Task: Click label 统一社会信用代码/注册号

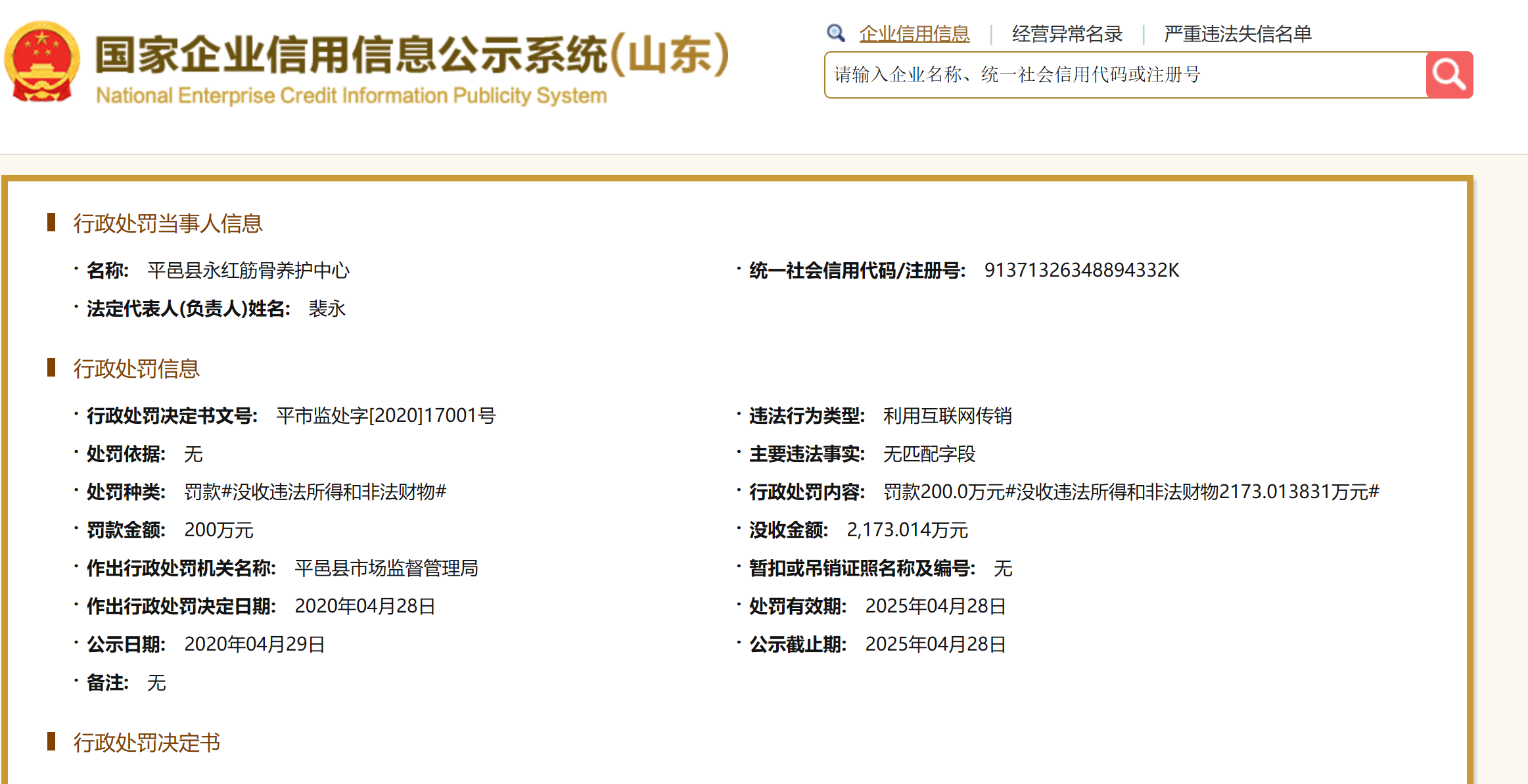Action: pos(858,270)
